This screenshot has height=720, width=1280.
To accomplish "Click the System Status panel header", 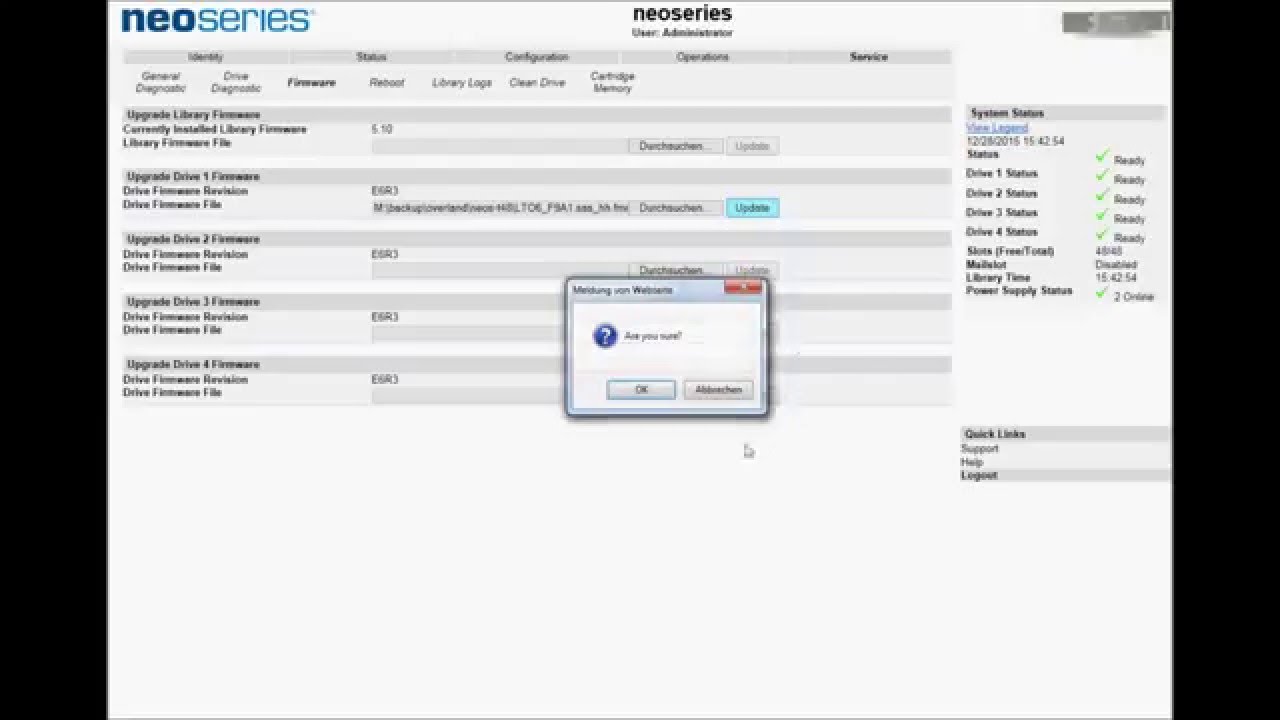I will [x=1066, y=113].
